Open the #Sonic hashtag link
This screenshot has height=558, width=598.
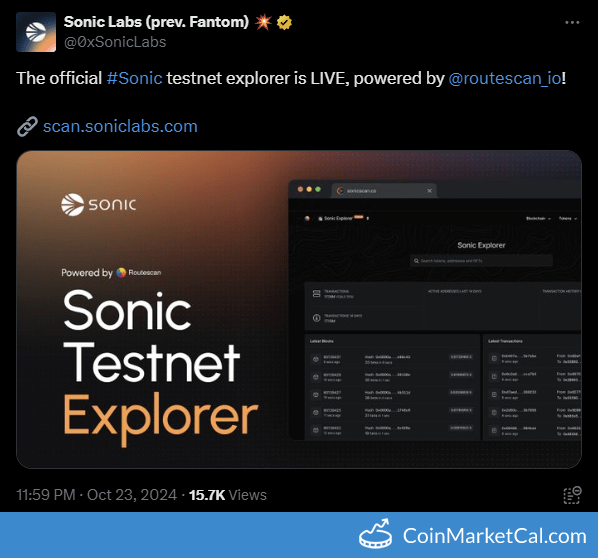(x=134, y=79)
